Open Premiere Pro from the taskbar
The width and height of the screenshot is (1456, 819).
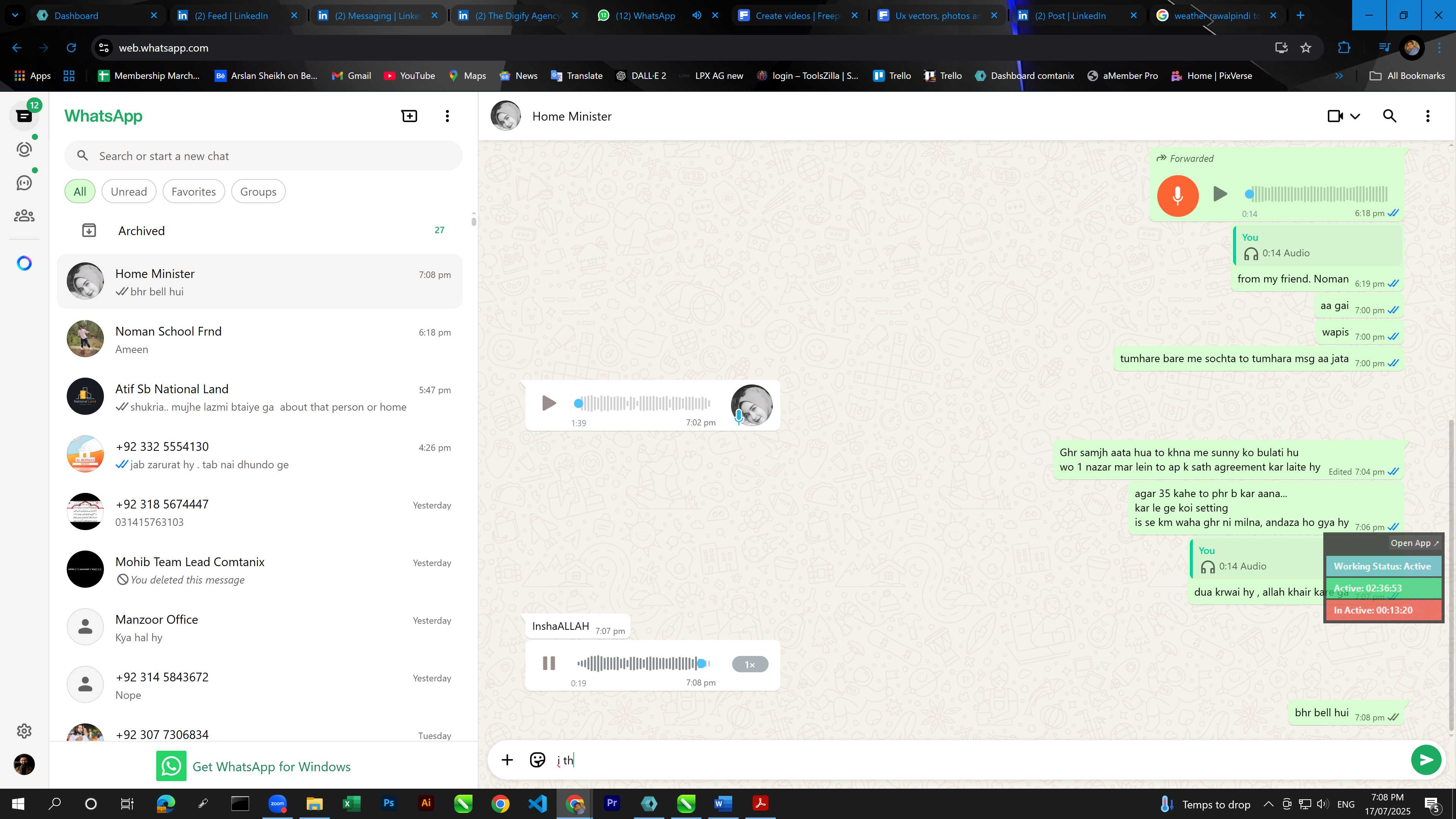click(612, 803)
